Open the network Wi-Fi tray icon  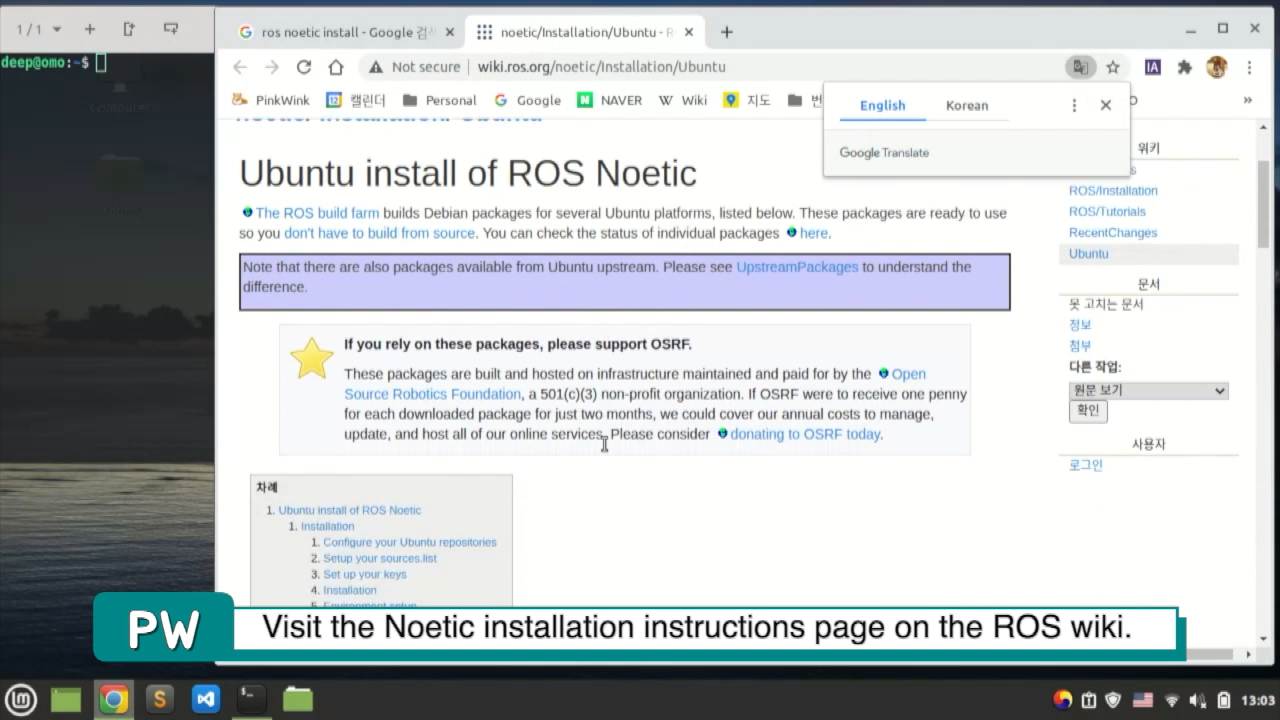1172,700
